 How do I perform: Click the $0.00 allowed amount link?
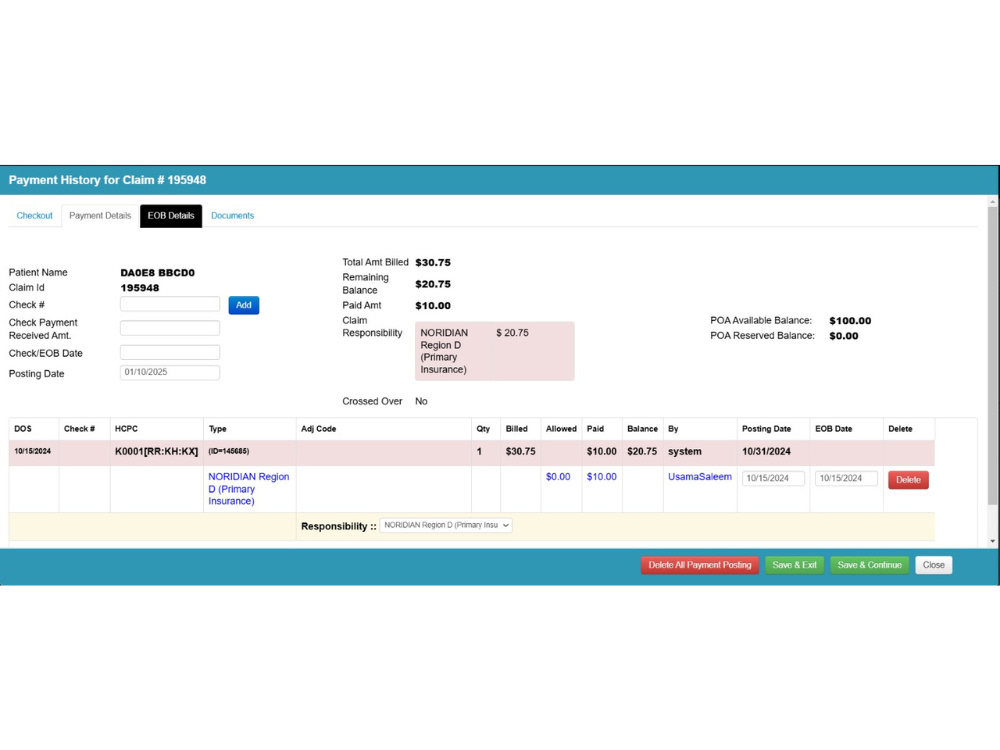558,476
